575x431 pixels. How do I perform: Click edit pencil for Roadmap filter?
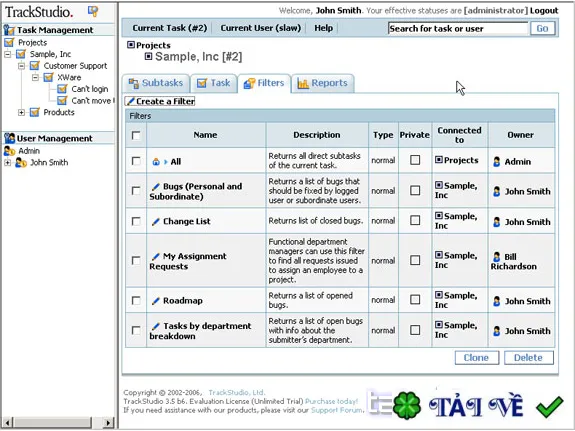[x=155, y=301]
